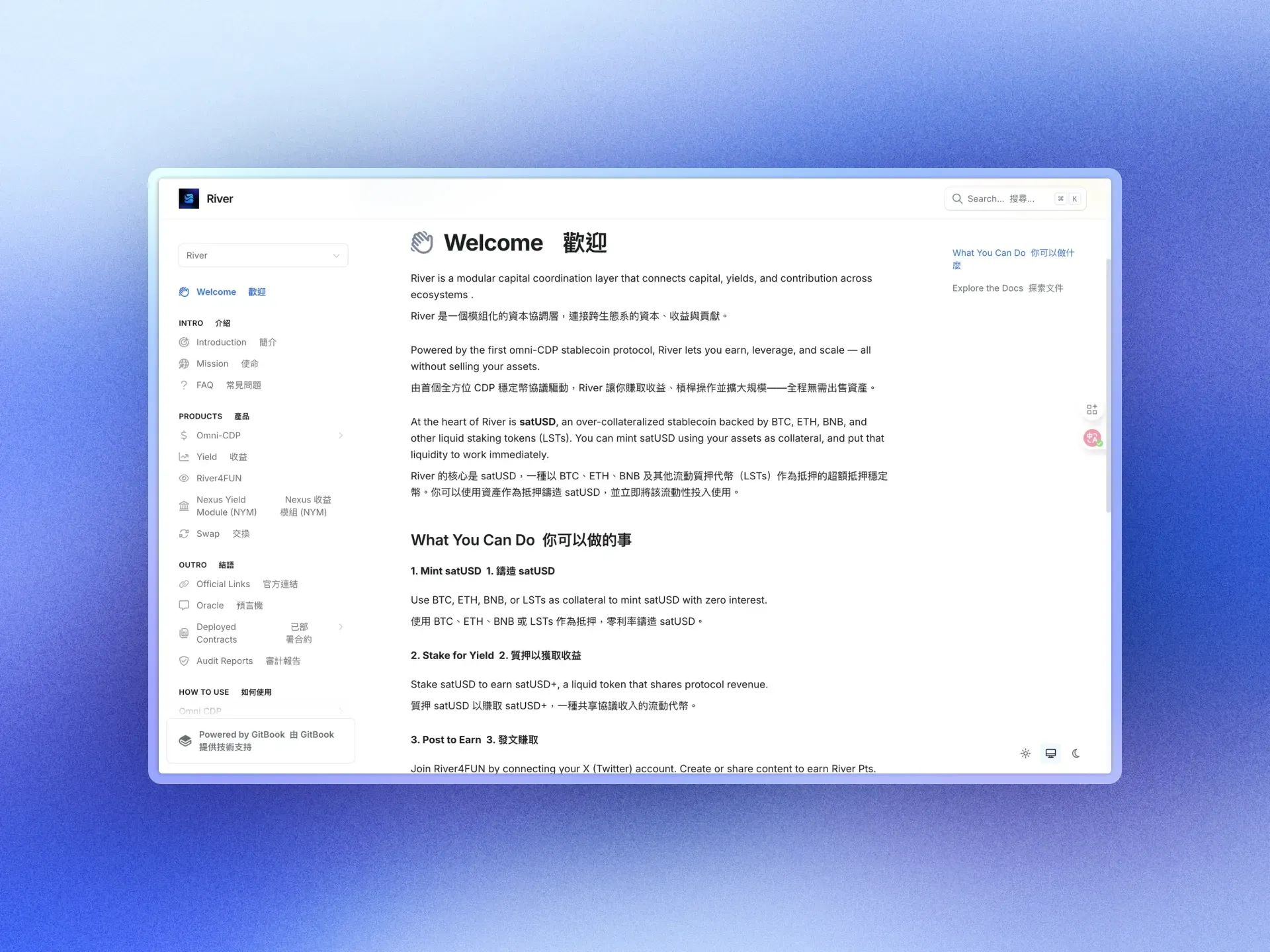This screenshot has height=952, width=1270.
Task: Click the River4FUN eye icon
Action: (184, 478)
